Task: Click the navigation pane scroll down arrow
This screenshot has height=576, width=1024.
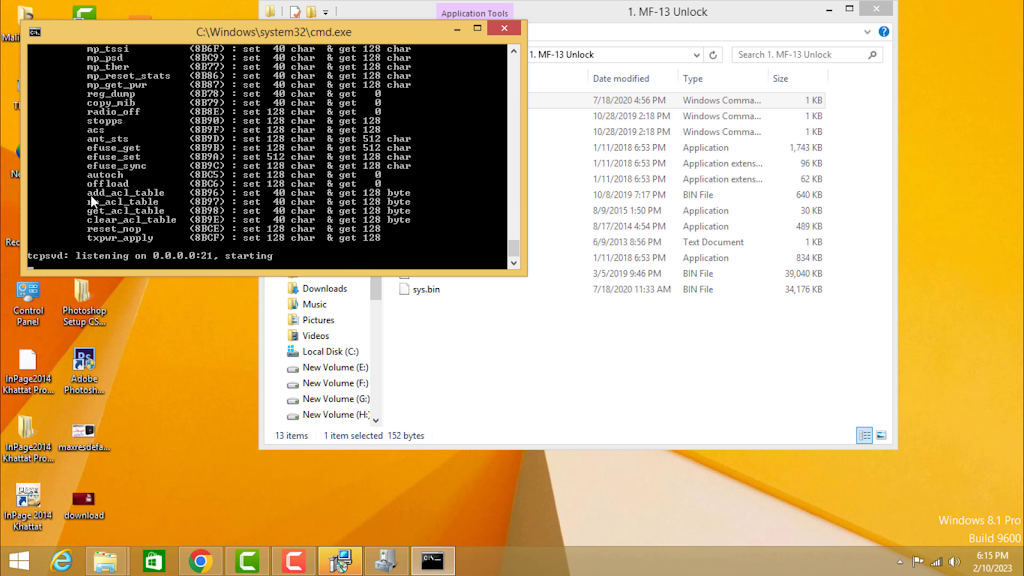Action: point(376,421)
